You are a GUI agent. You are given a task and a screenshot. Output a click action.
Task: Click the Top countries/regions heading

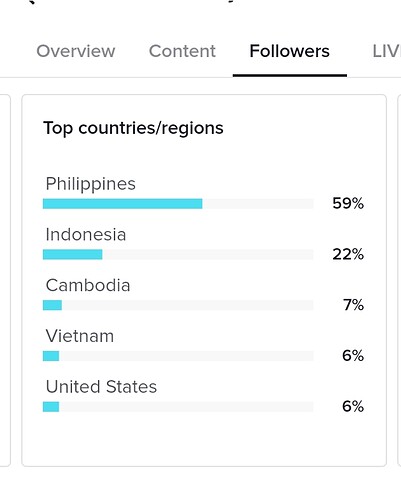[x=133, y=128]
